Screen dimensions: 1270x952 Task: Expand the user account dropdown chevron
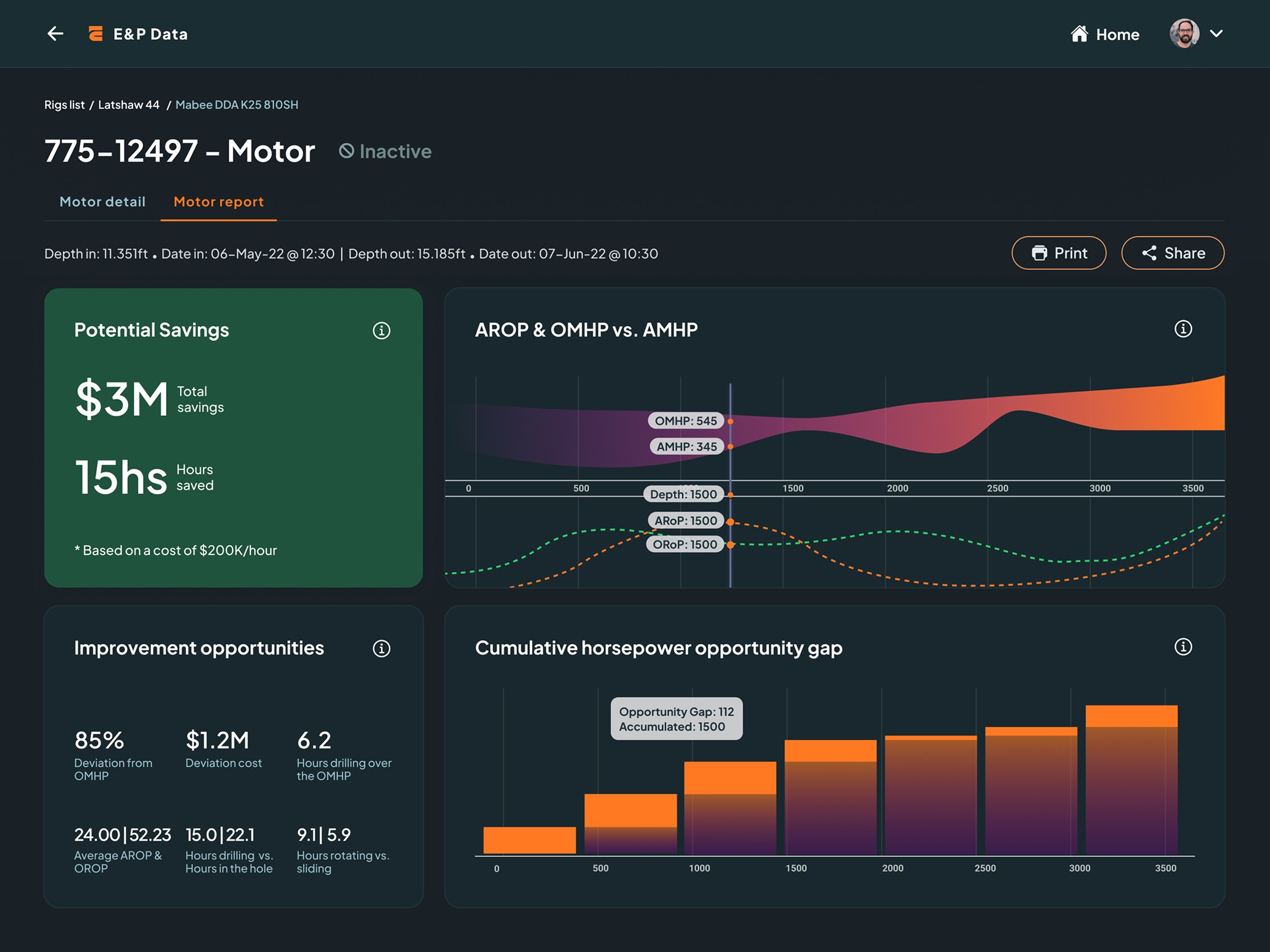coord(1216,34)
